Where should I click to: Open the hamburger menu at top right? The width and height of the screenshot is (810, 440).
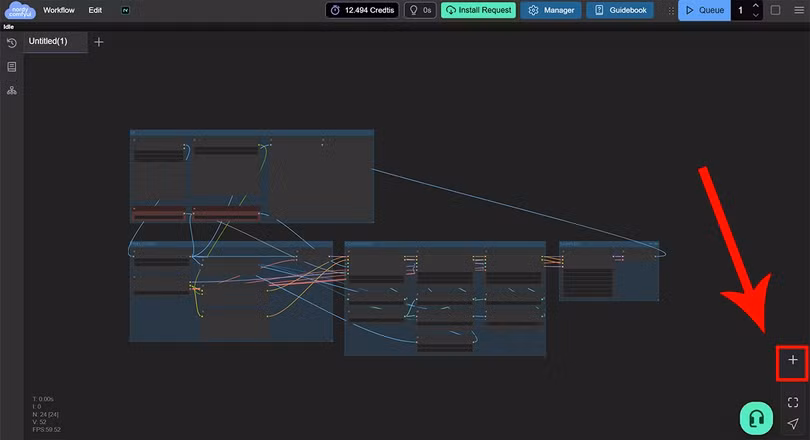click(x=797, y=10)
